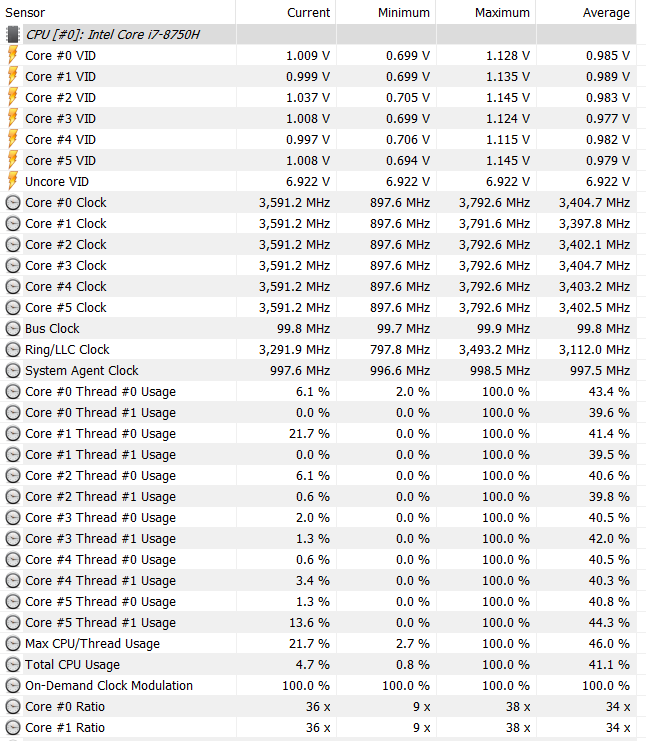Image resolution: width=646 pixels, height=741 pixels.
Task: Click the icon beside Core #1 Ratio
Action: click(13, 728)
